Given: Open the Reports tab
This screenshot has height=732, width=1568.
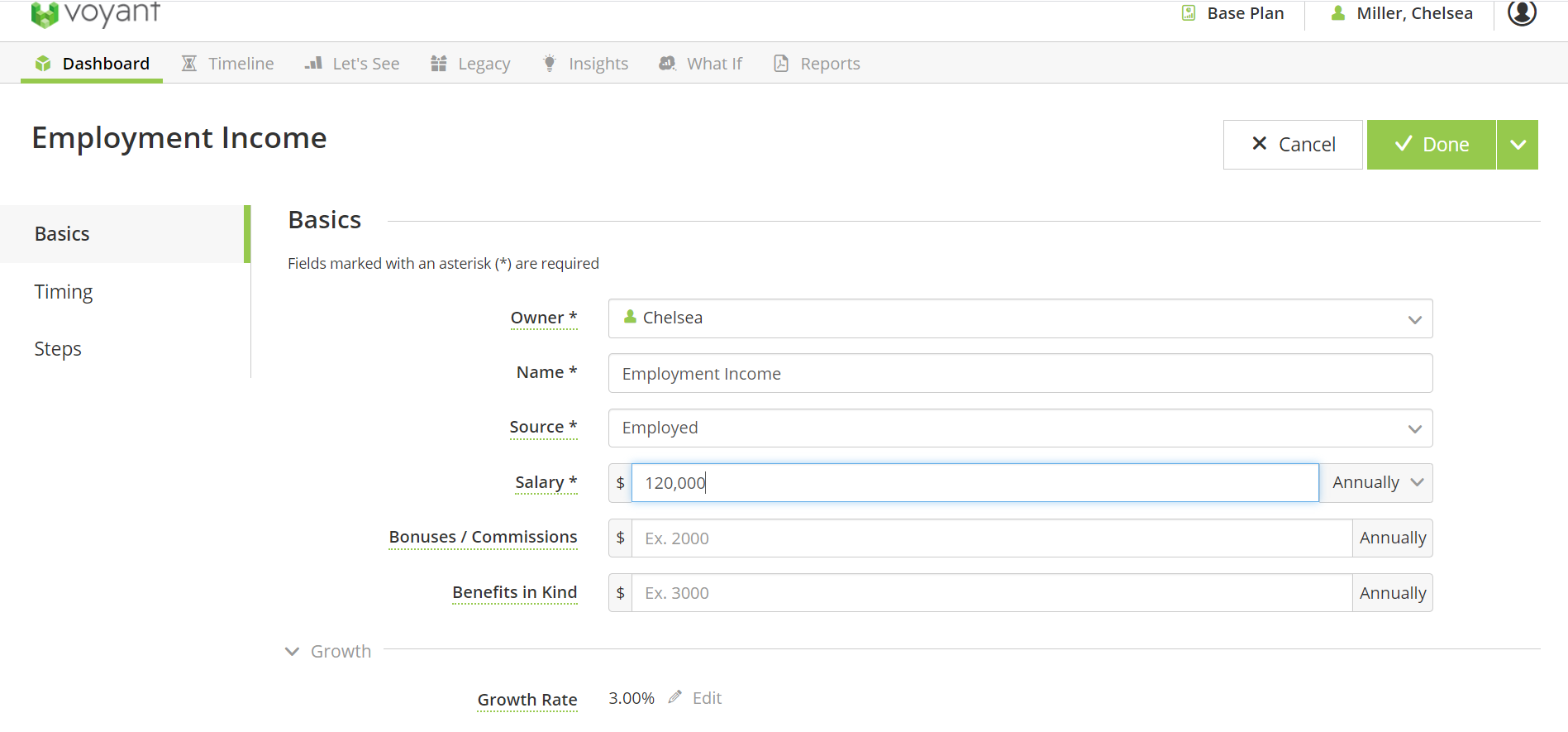Looking at the screenshot, I should [x=817, y=64].
